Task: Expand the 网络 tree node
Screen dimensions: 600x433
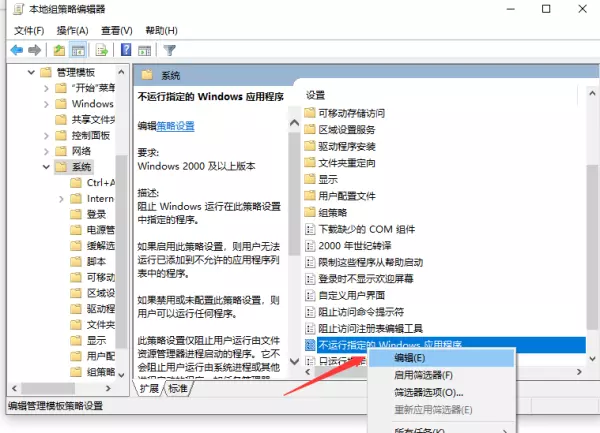Action: click(x=46, y=151)
